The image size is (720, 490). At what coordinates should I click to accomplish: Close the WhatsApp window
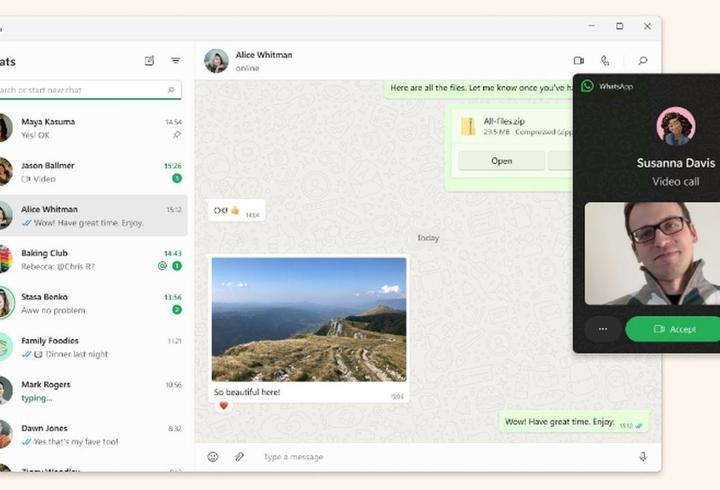(647, 26)
